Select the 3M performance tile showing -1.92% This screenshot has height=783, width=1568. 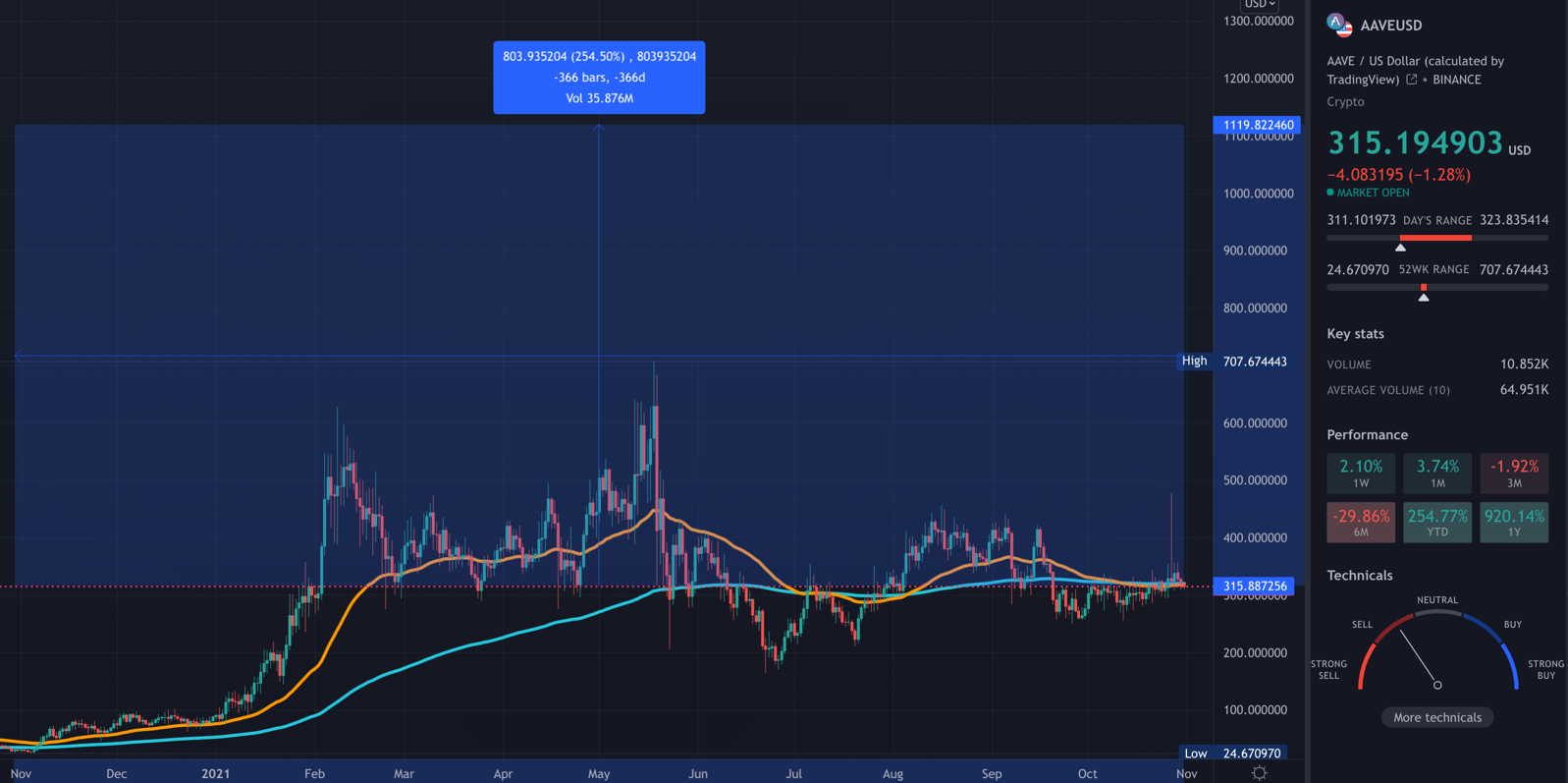(1514, 474)
